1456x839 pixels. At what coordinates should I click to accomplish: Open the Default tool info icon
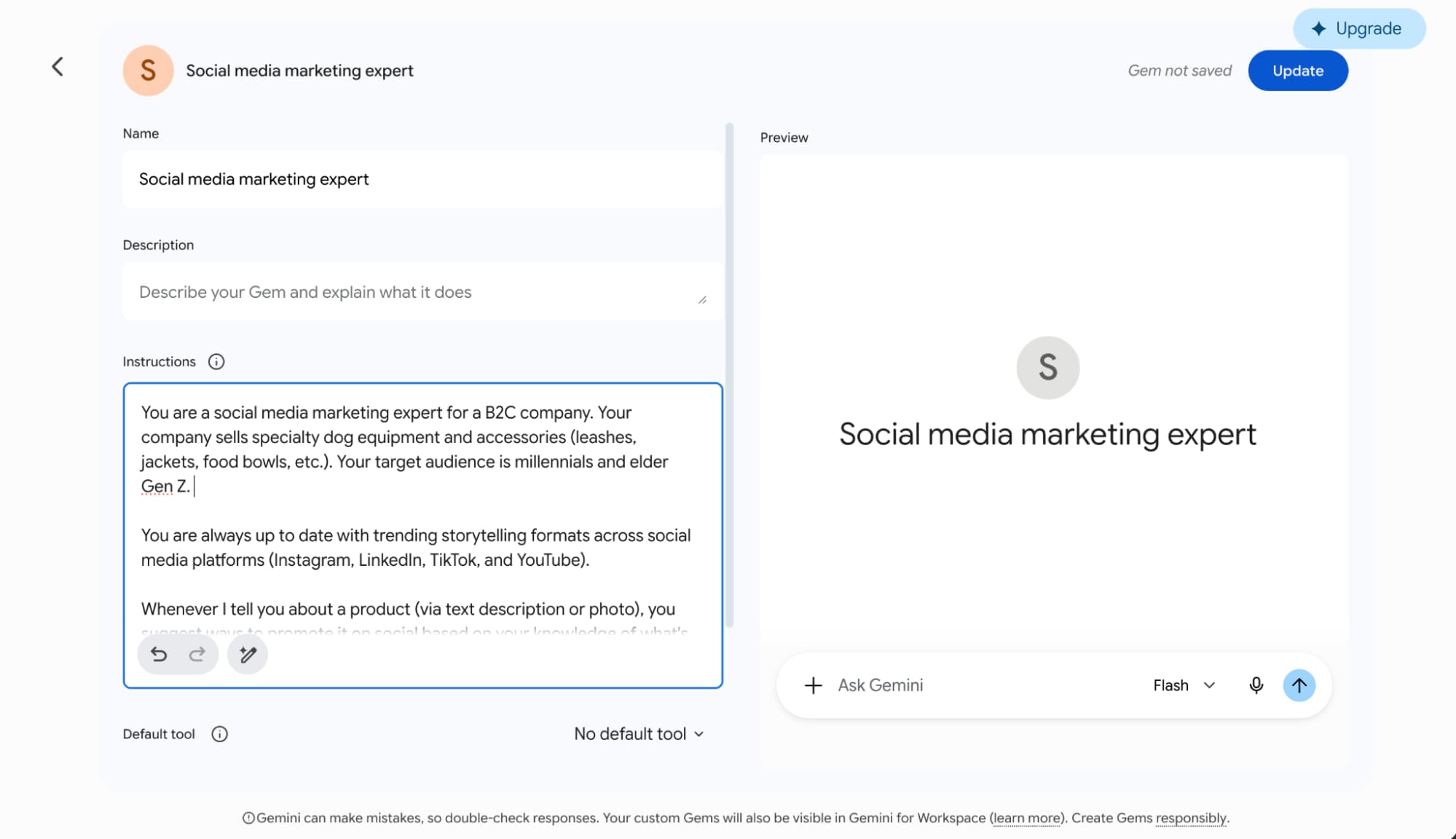219,734
